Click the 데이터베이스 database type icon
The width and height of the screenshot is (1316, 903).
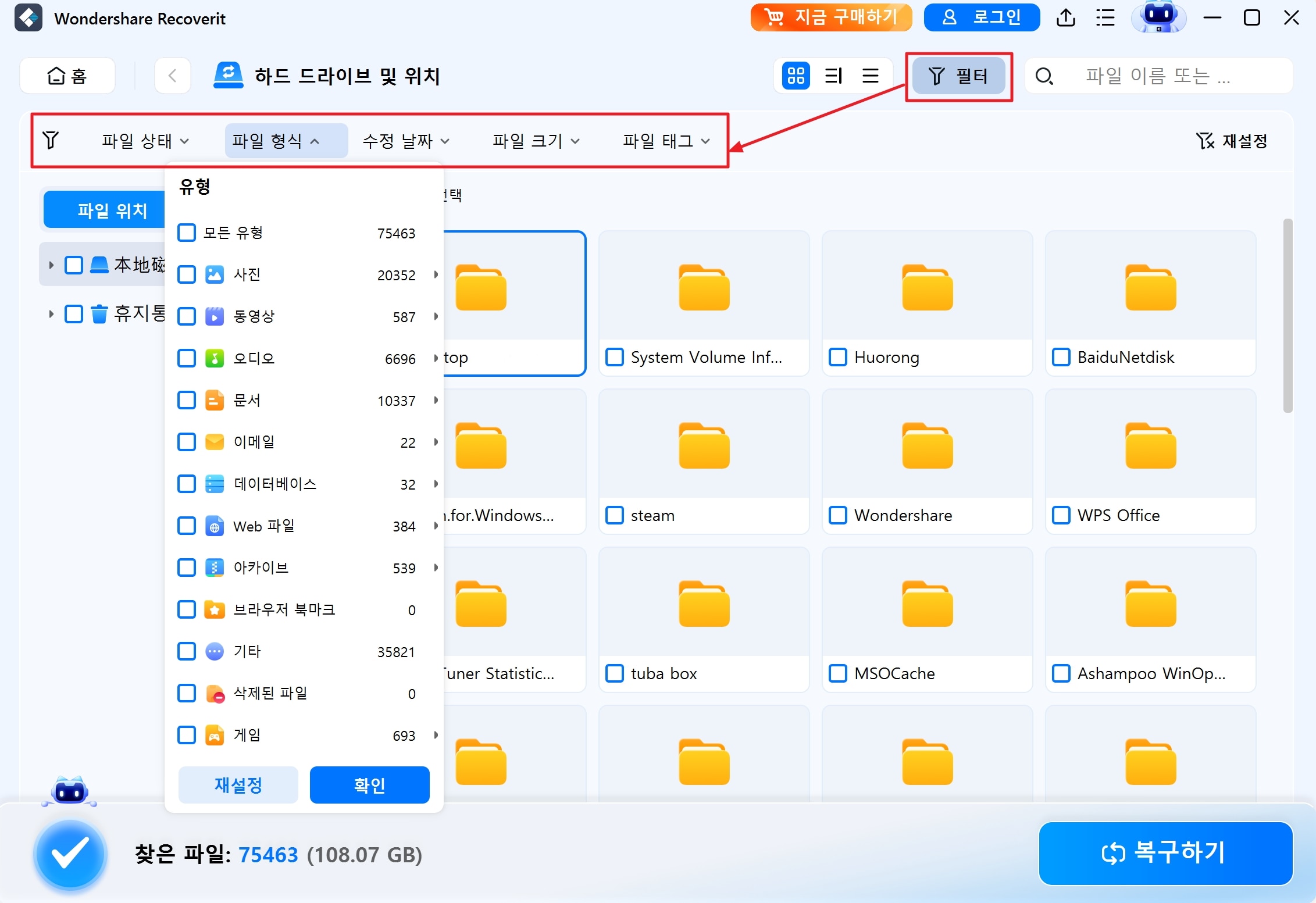tap(215, 484)
